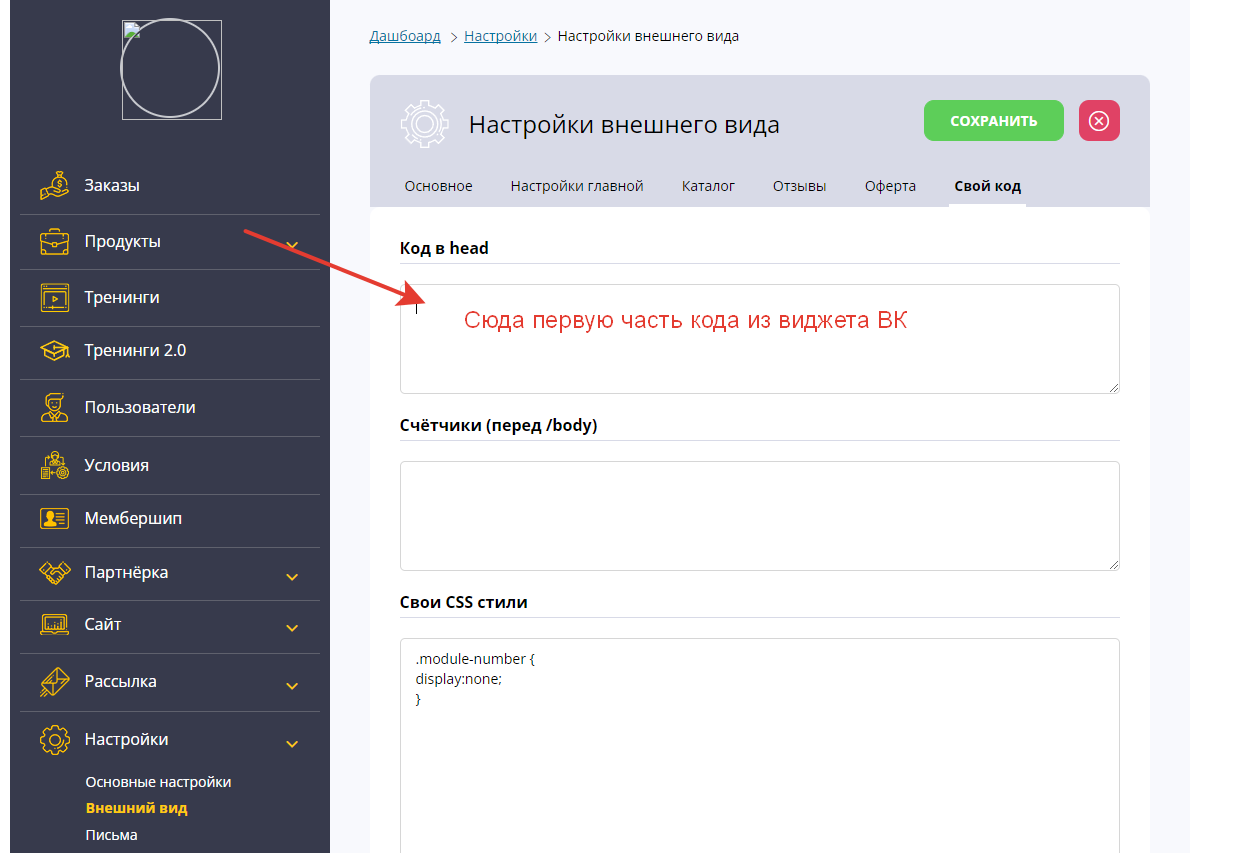Click the green Сохранить button
The image size is (1252, 853).
[993, 121]
